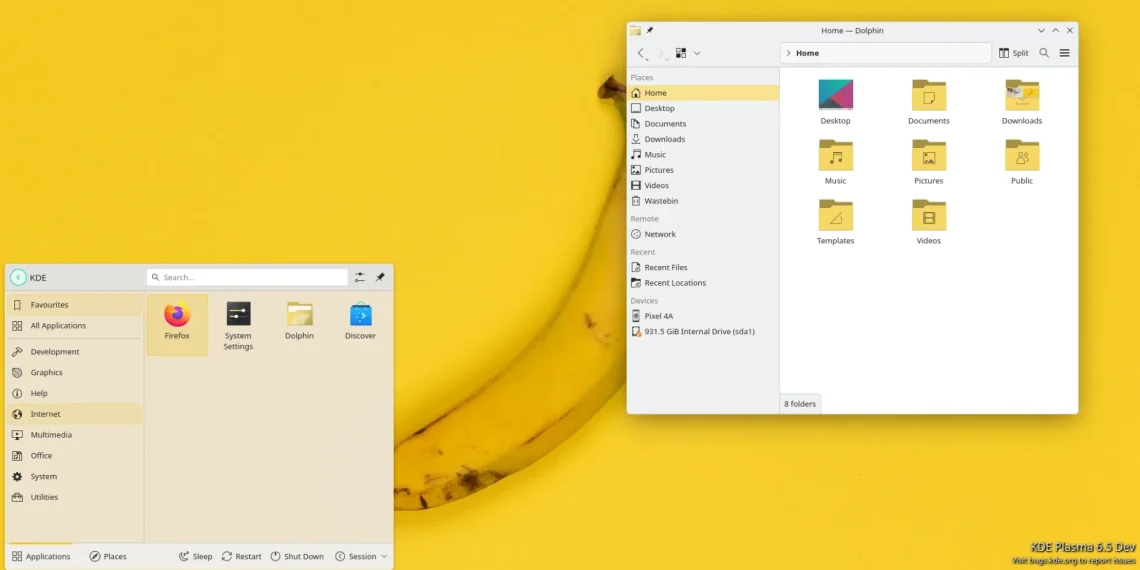Viewport: 1140px width, 570px height.
Task: Open the Music folder icon in Dolphin view
Action: [835, 161]
